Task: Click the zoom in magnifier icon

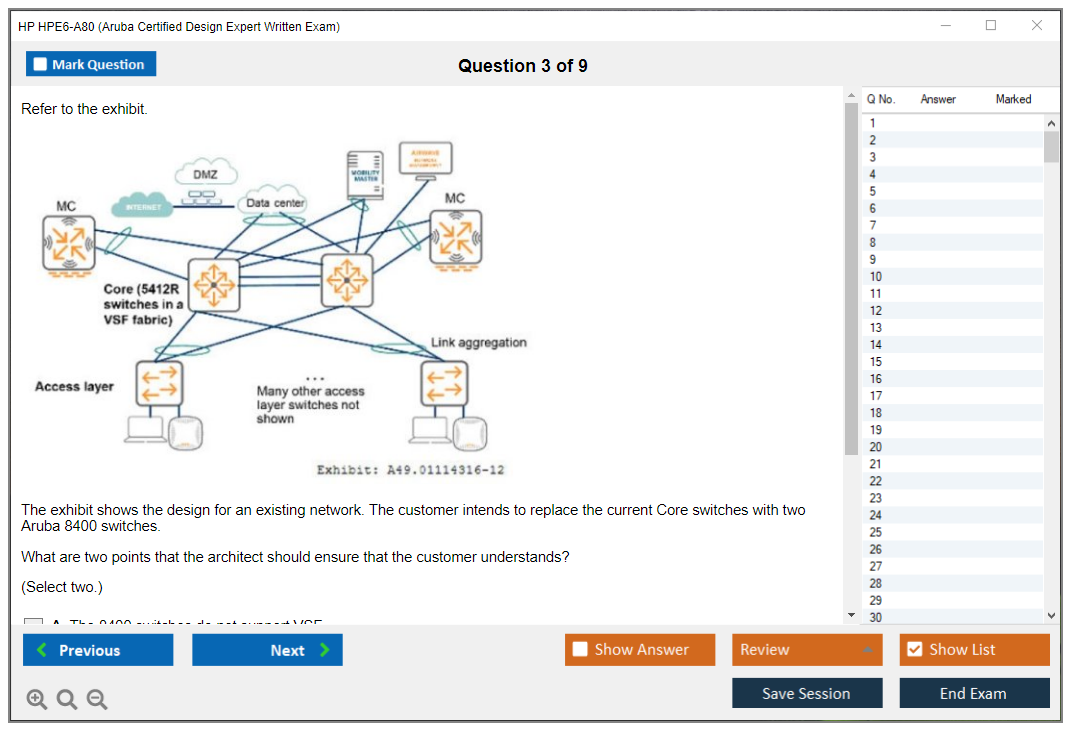Action: (36, 700)
